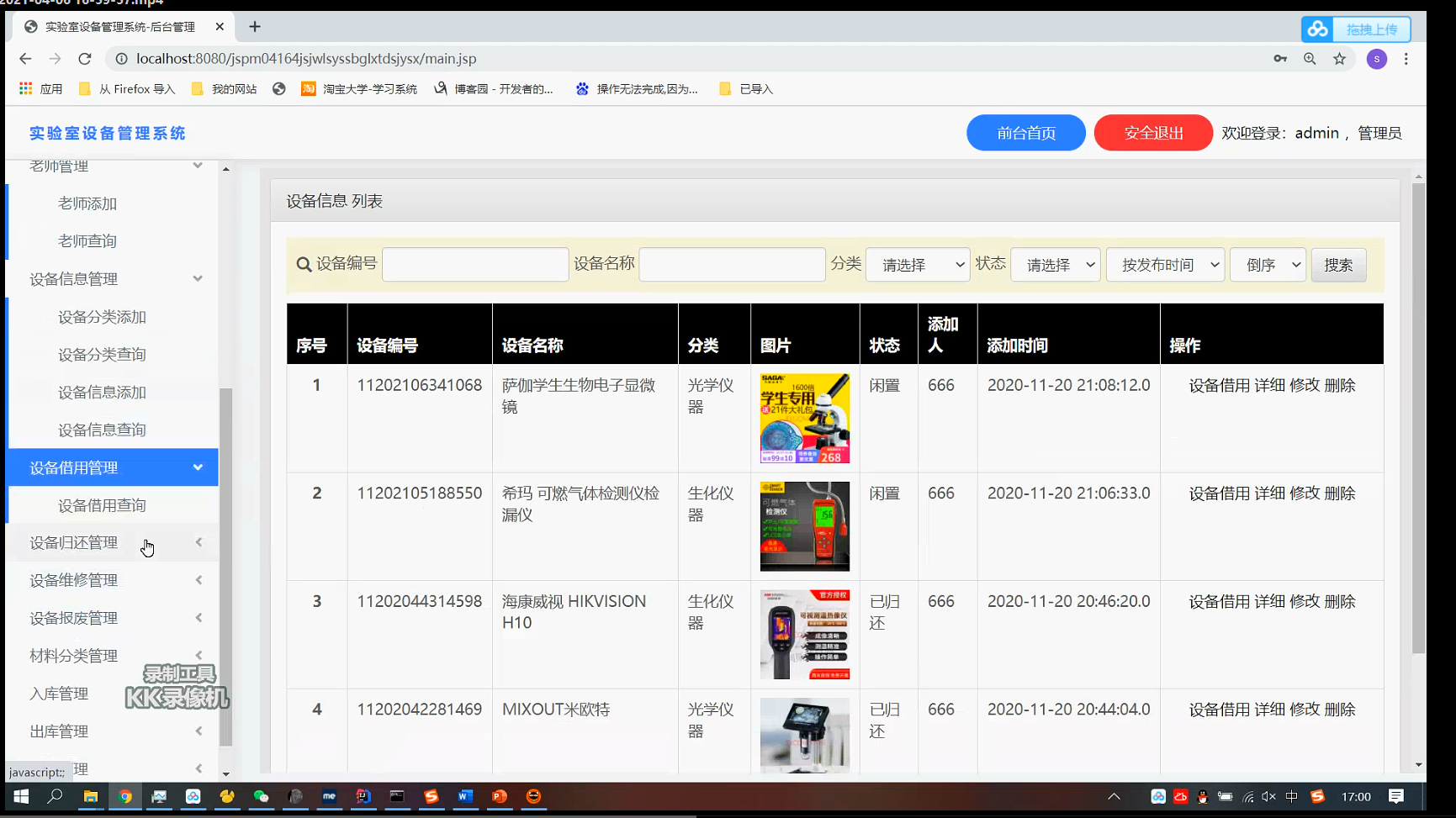Click the HIKVISION thermal camera thumbnail

(805, 635)
